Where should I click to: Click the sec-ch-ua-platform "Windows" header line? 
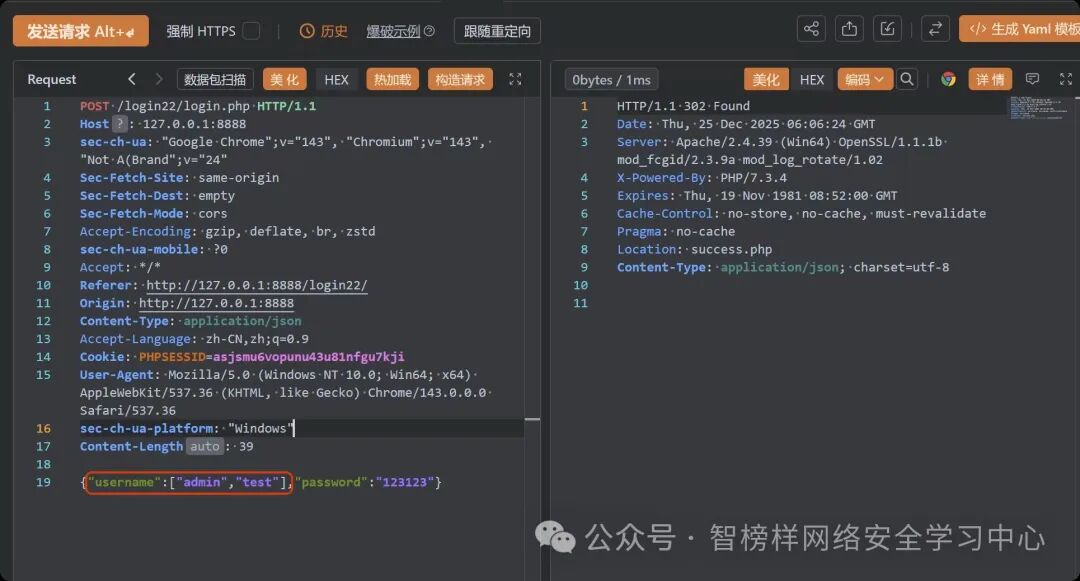point(187,428)
